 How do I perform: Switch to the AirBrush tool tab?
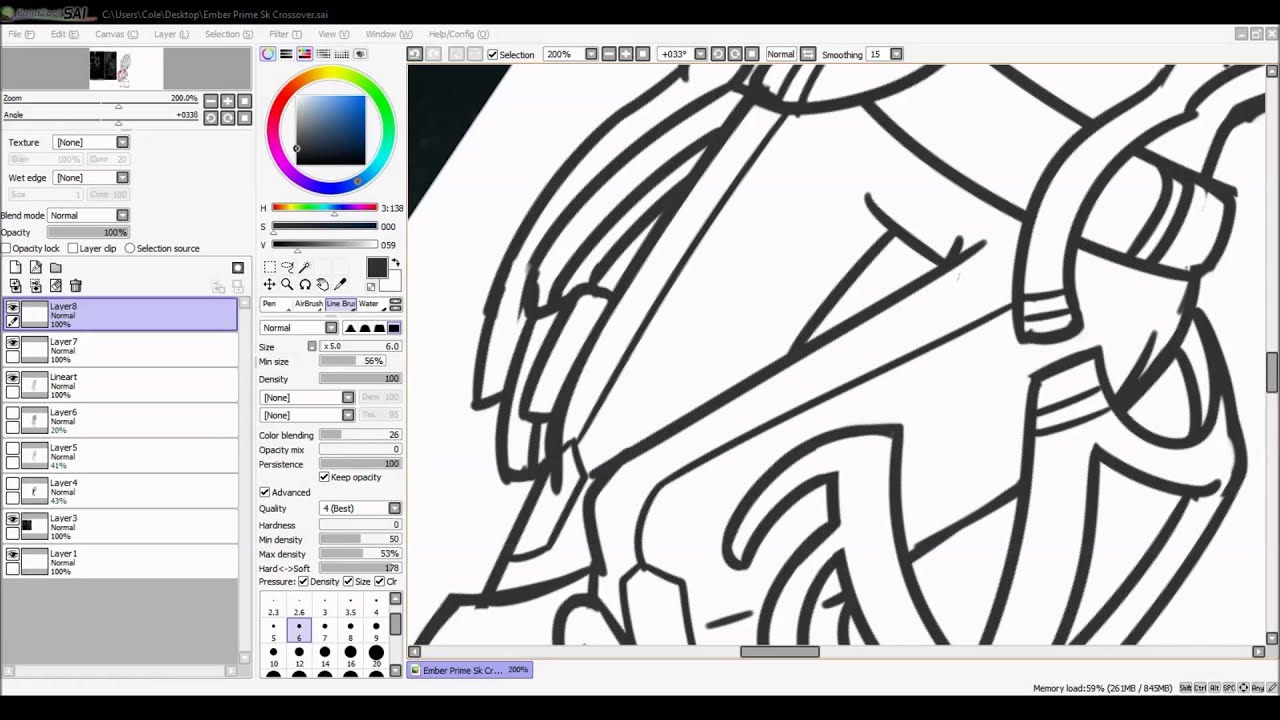(x=308, y=304)
